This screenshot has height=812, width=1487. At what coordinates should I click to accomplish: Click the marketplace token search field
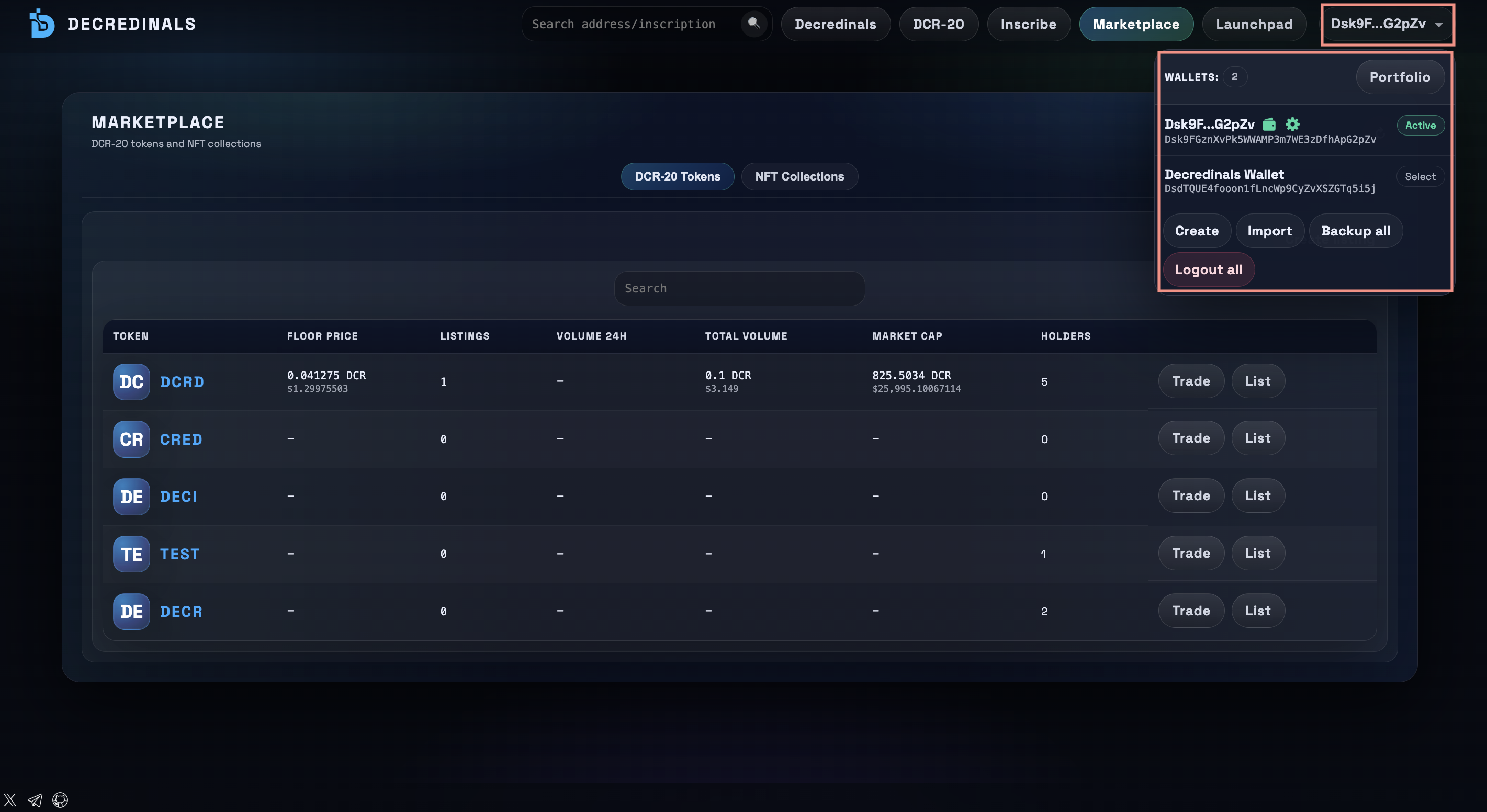tap(739, 288)
